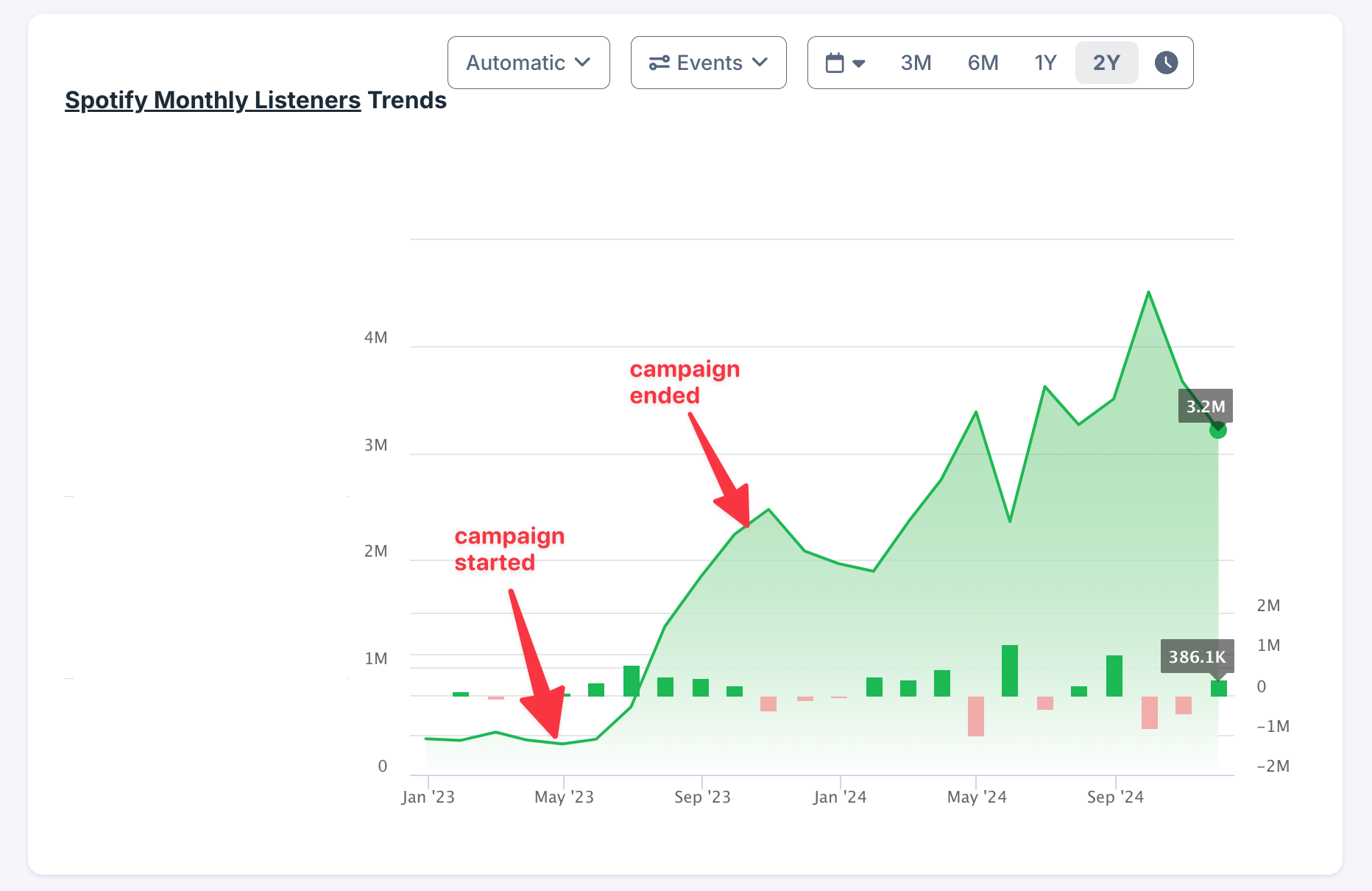Screen dimensions: 1372x891
Task: Choose the 1Y time range
Action: (x=1045, y=63)
